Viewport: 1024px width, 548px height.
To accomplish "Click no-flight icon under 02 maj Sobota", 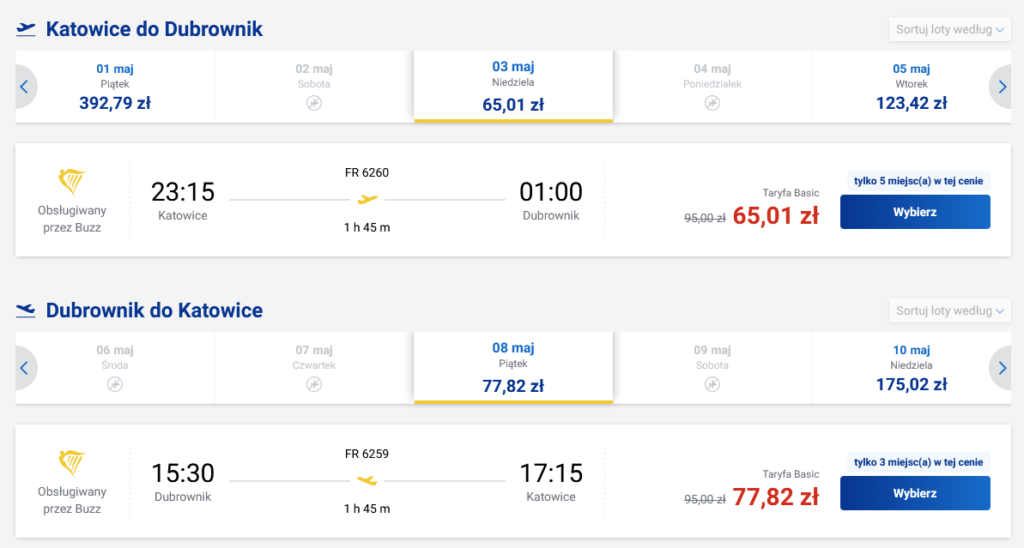I will tap(314, 103).
